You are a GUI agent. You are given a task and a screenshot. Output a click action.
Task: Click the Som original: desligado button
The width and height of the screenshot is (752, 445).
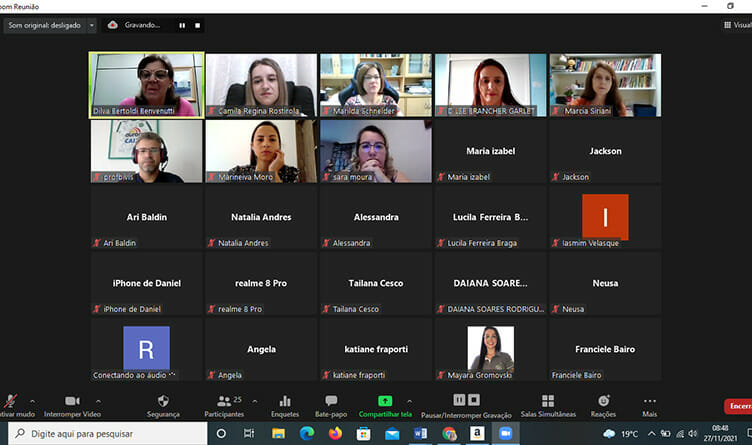click(x=43, y=25)
